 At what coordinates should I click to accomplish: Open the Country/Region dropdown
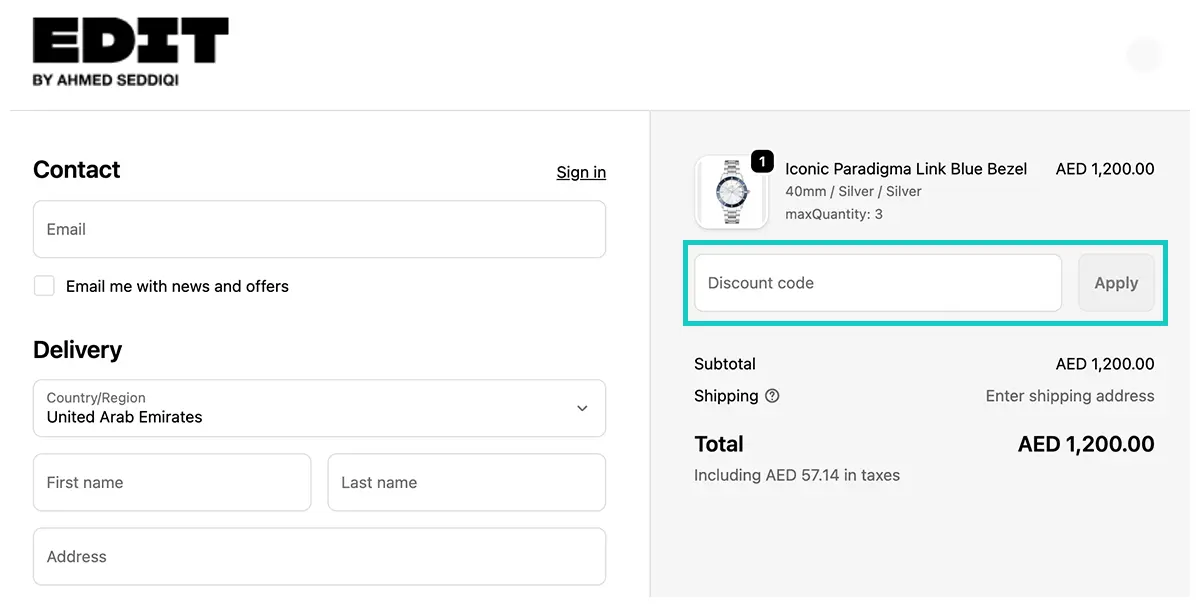click(319, 408)
